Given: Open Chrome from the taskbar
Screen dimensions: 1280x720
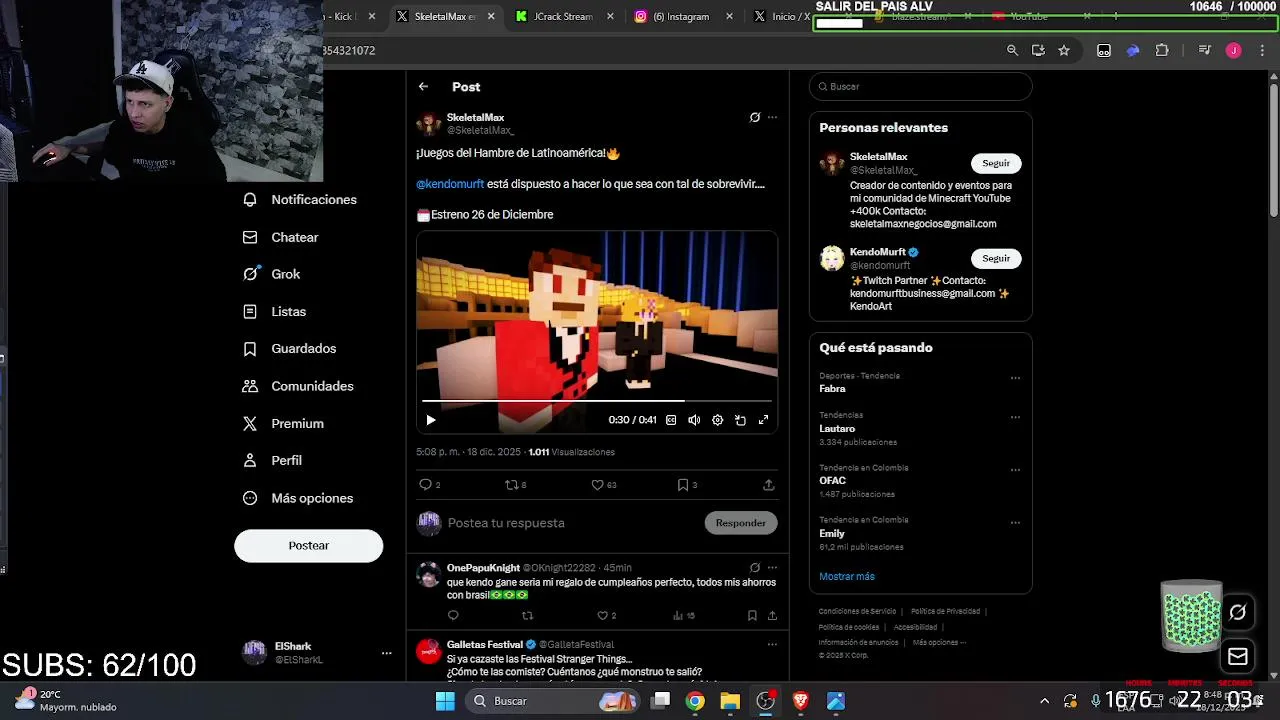Looking at the screenshot, I should click(x=695, y=701).
